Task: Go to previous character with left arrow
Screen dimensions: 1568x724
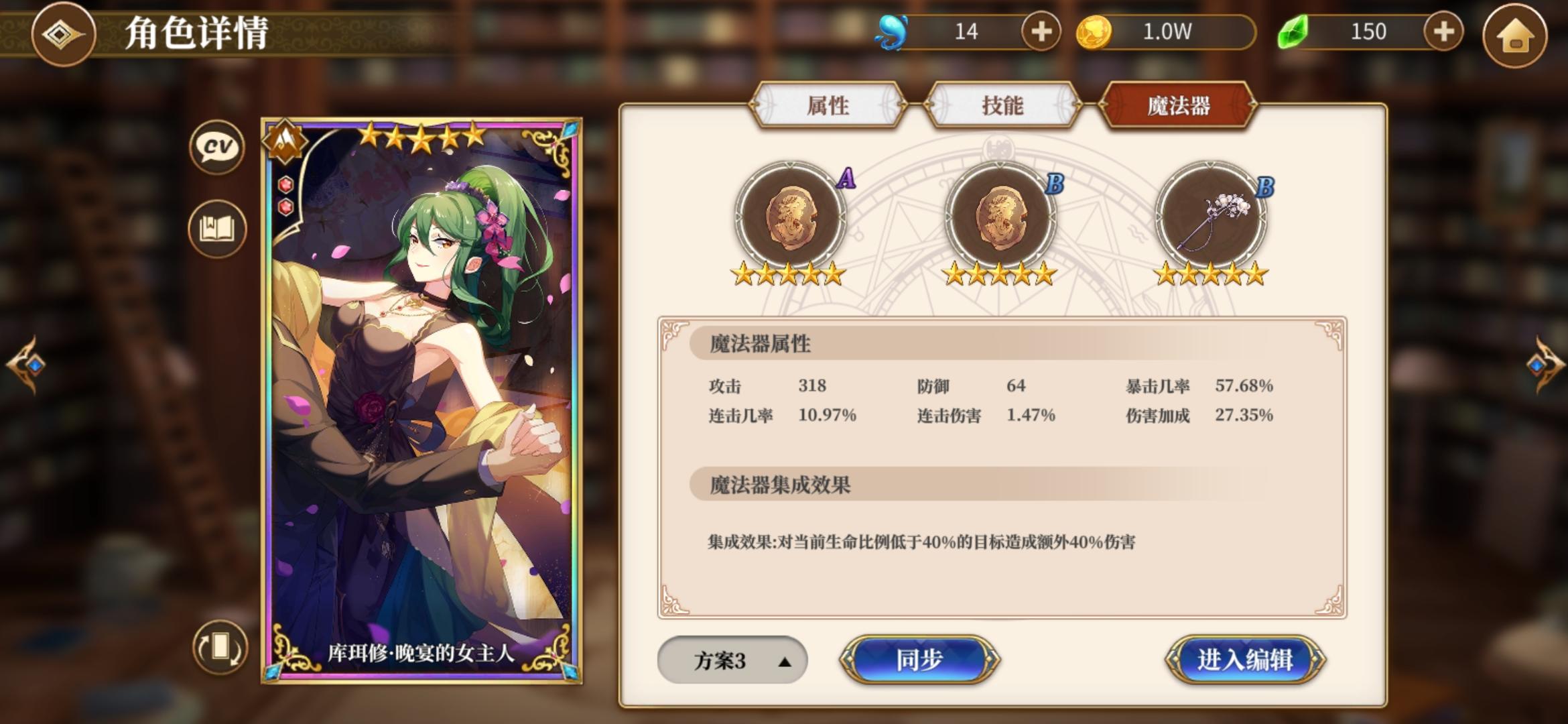Action: (25, 365)
